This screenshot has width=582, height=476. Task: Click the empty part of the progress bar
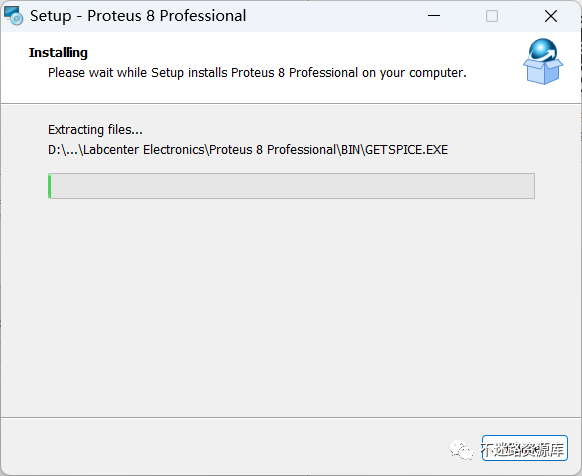pos(292,186)
